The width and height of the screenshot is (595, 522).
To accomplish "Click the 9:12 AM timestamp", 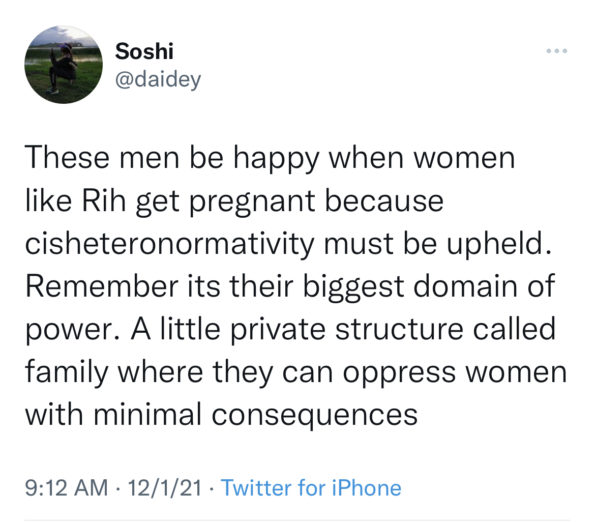I will coord(66,487).
